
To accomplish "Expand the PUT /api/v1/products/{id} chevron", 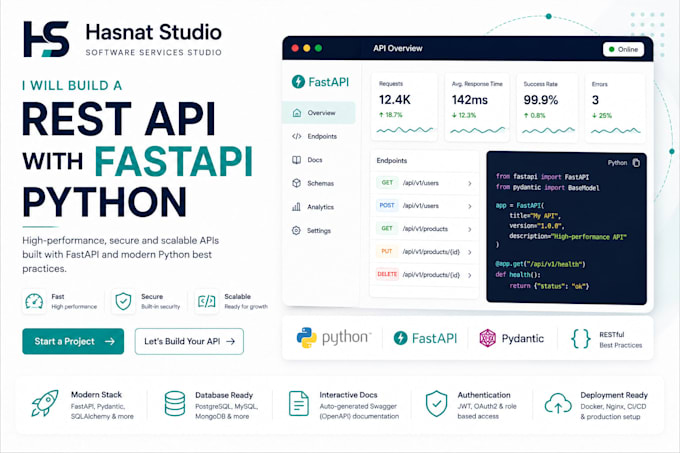I will tap(470, 252).
